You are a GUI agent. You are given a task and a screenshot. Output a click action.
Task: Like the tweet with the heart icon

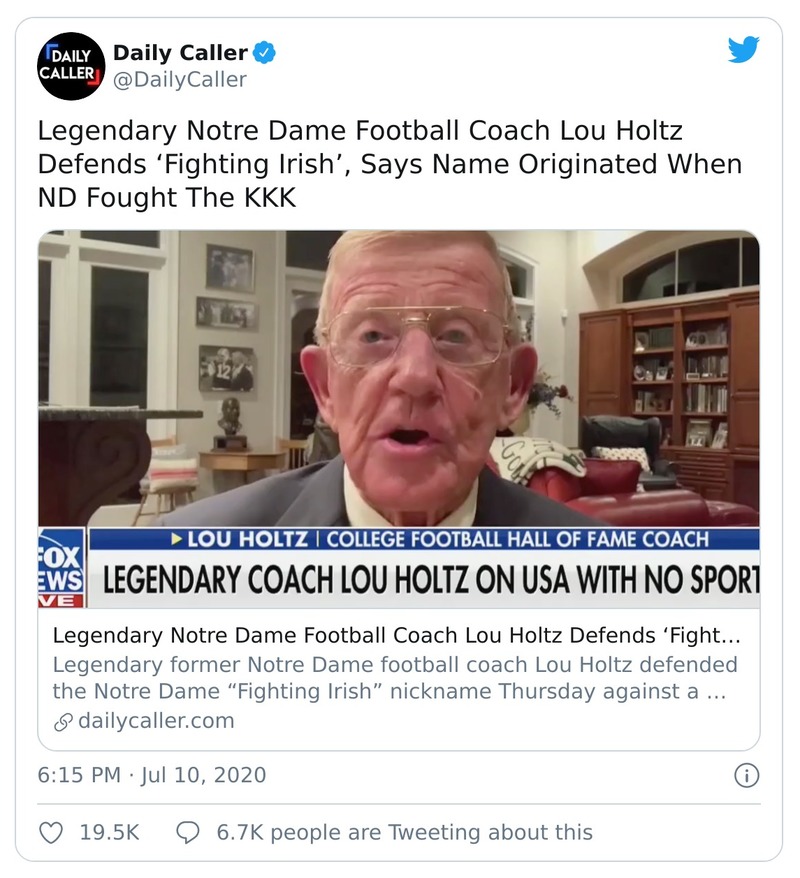coord(51,832)
